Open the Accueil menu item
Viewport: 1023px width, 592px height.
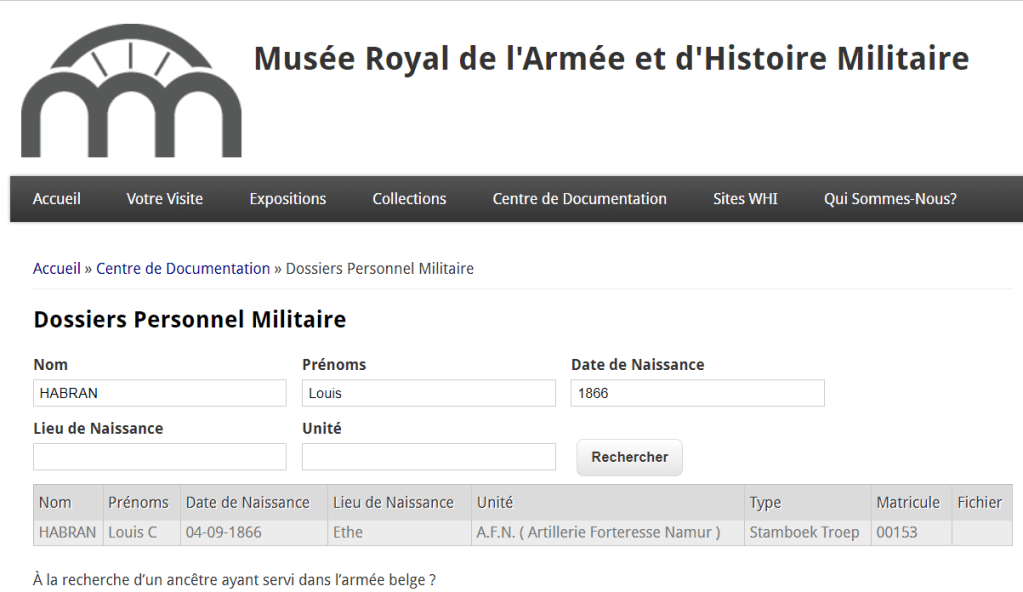pyautogui.click(x=56, y=199)
